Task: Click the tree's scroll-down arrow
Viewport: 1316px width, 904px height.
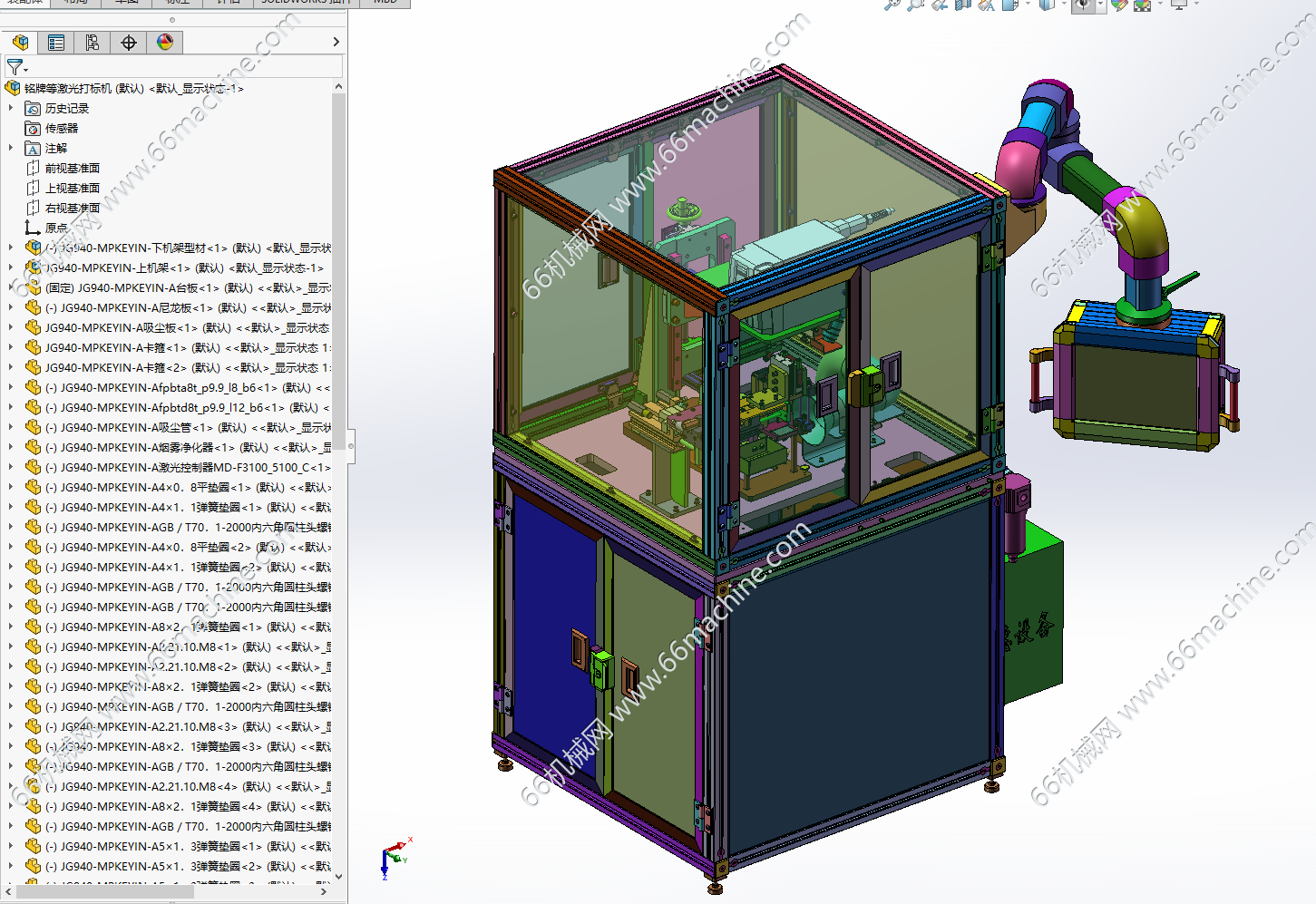Action: (338, 876)
